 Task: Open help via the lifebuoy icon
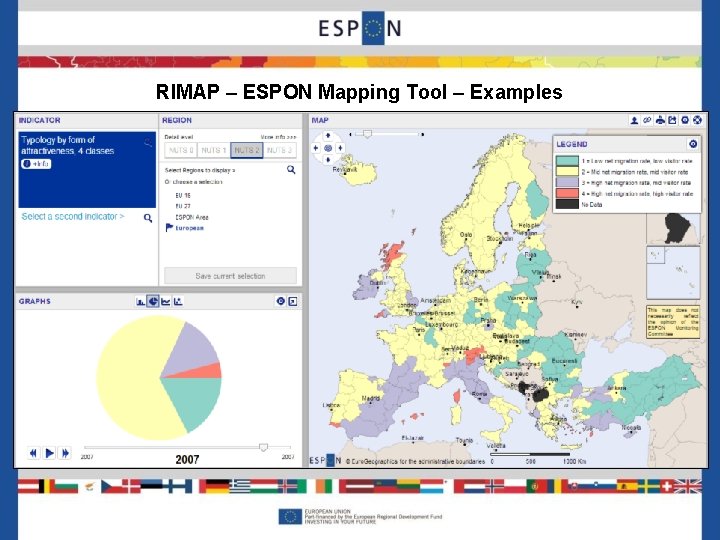(x=698, y=120)
